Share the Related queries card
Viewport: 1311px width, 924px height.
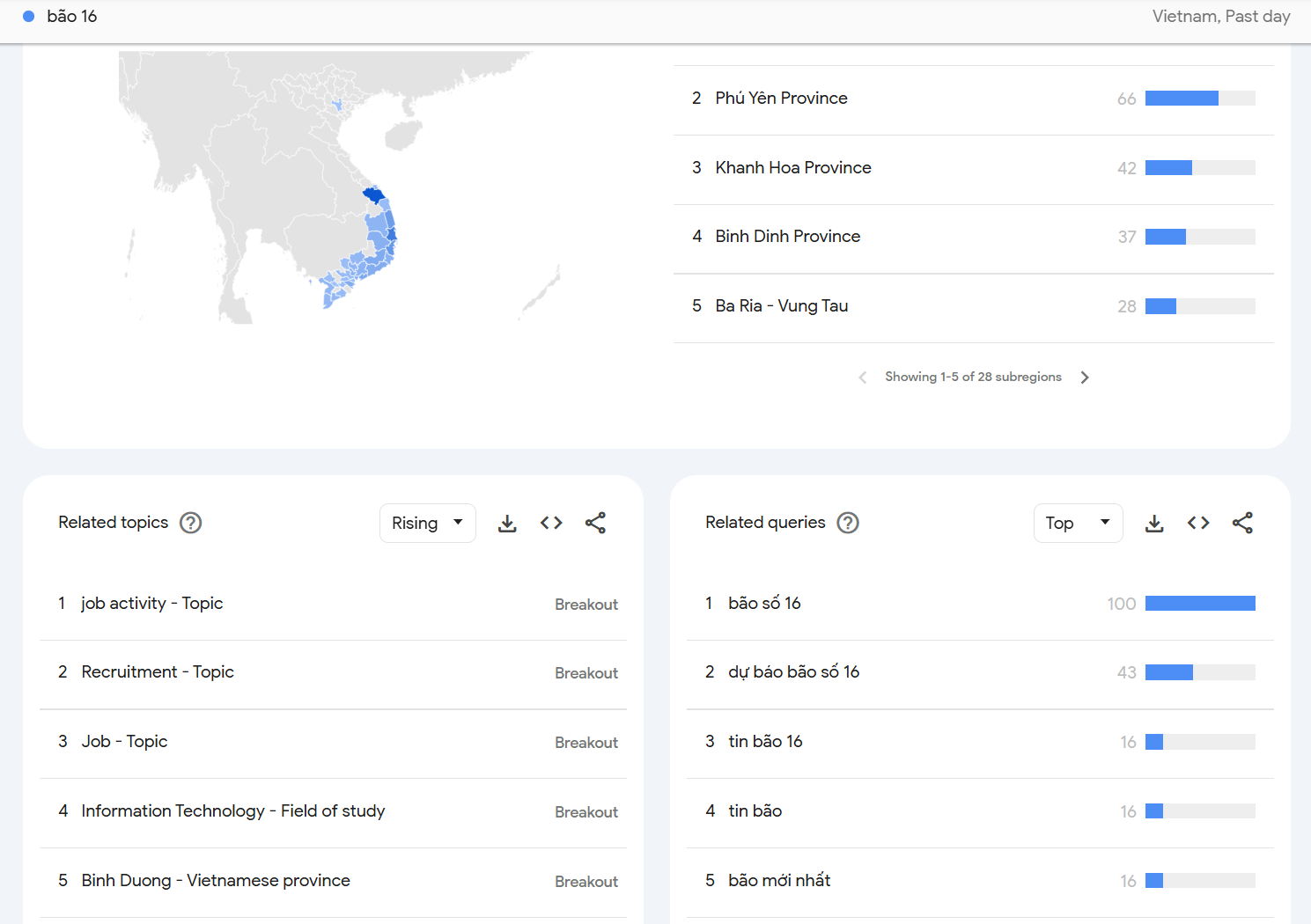point(1242,524)
